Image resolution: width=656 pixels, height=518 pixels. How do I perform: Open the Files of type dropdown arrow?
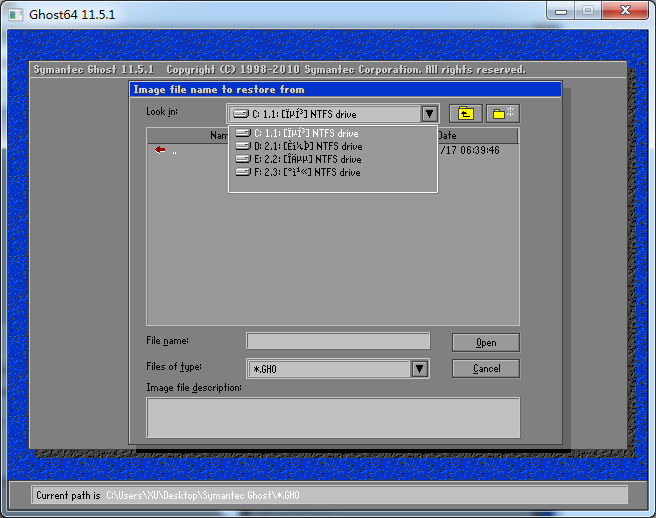tap(420, 369)
